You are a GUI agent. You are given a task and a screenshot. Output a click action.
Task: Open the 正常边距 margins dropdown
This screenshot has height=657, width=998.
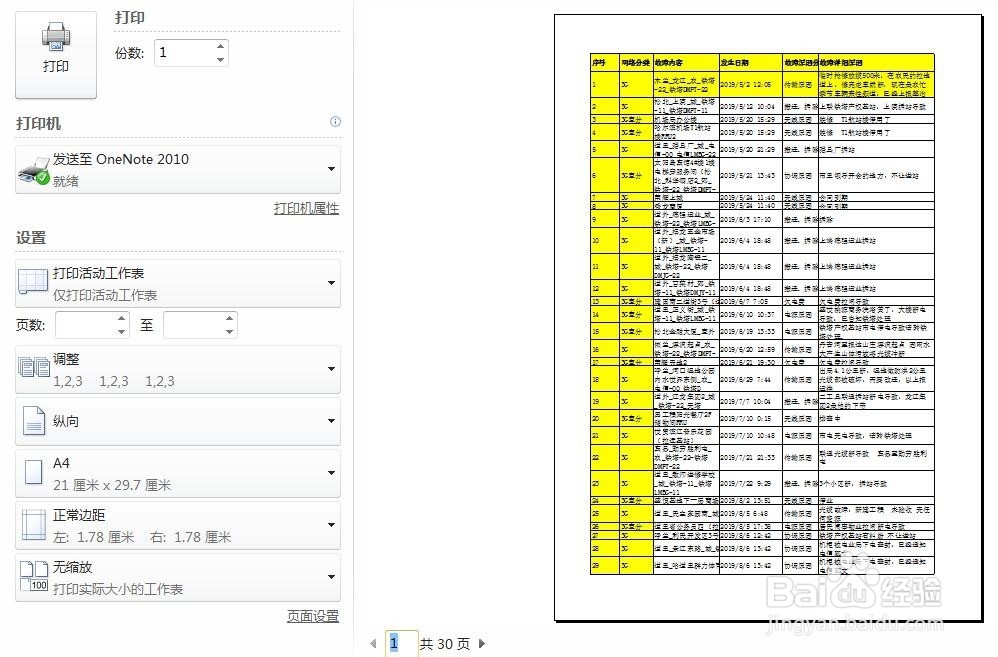[x=178, y=526]
